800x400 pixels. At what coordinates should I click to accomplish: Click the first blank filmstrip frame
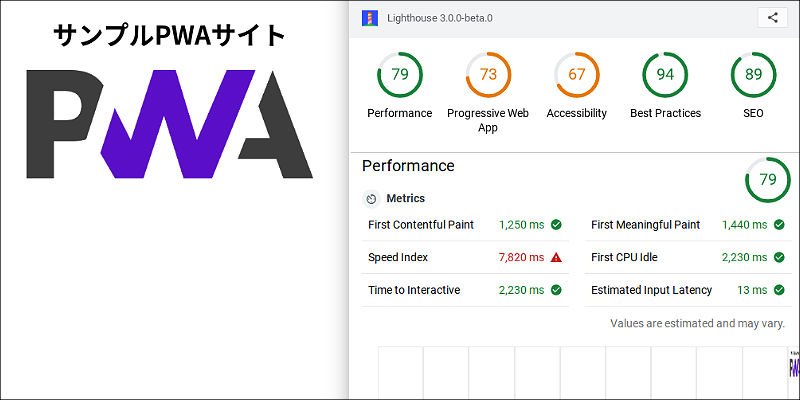tap(401, 372)
